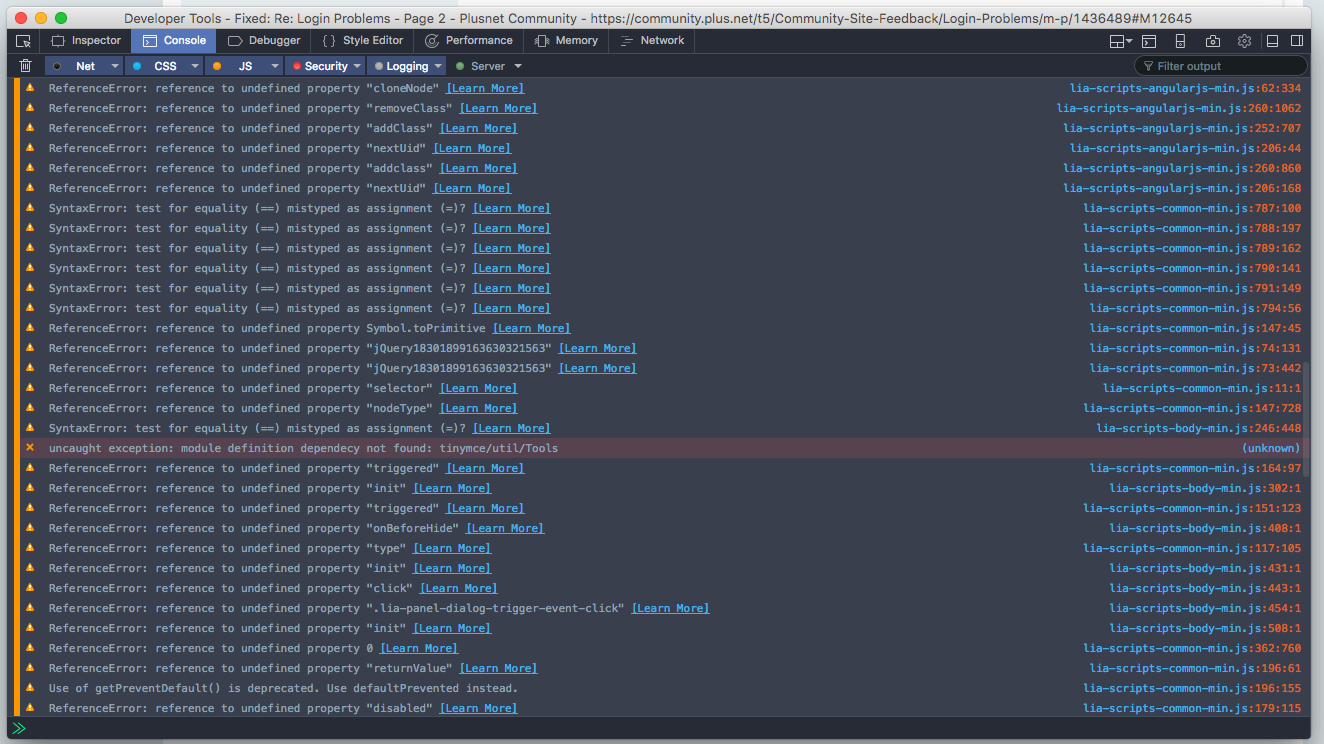Take a screenshot using the camera icon
The image size is (1324, 744).
click(1212, 41)
